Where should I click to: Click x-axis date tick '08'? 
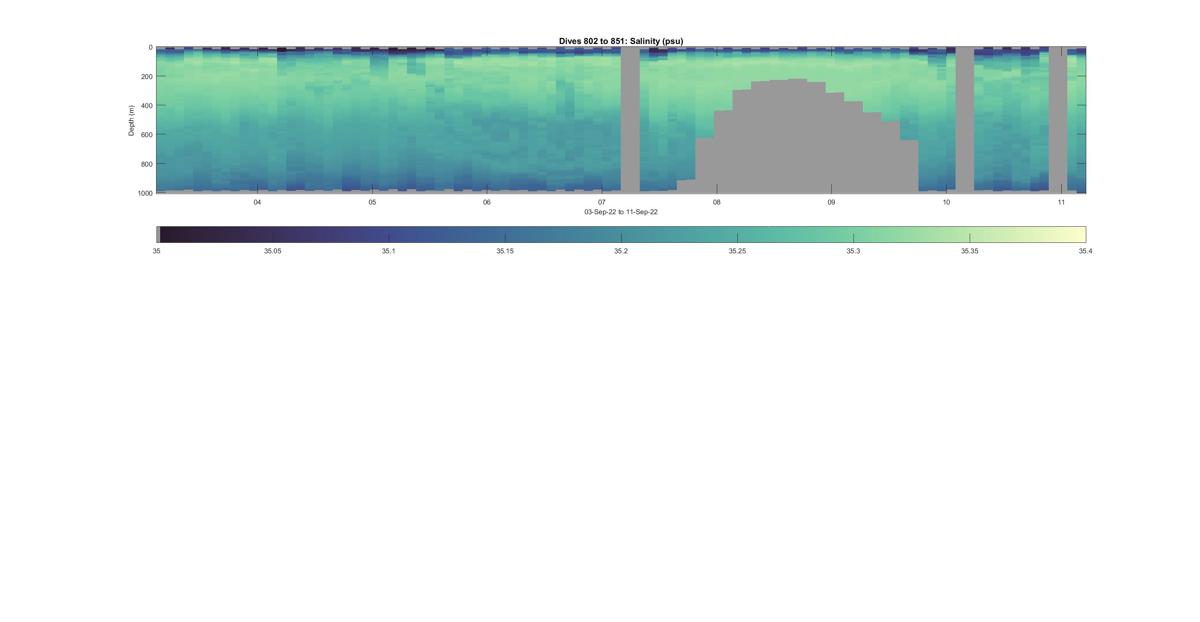click(x=716, y=202)
